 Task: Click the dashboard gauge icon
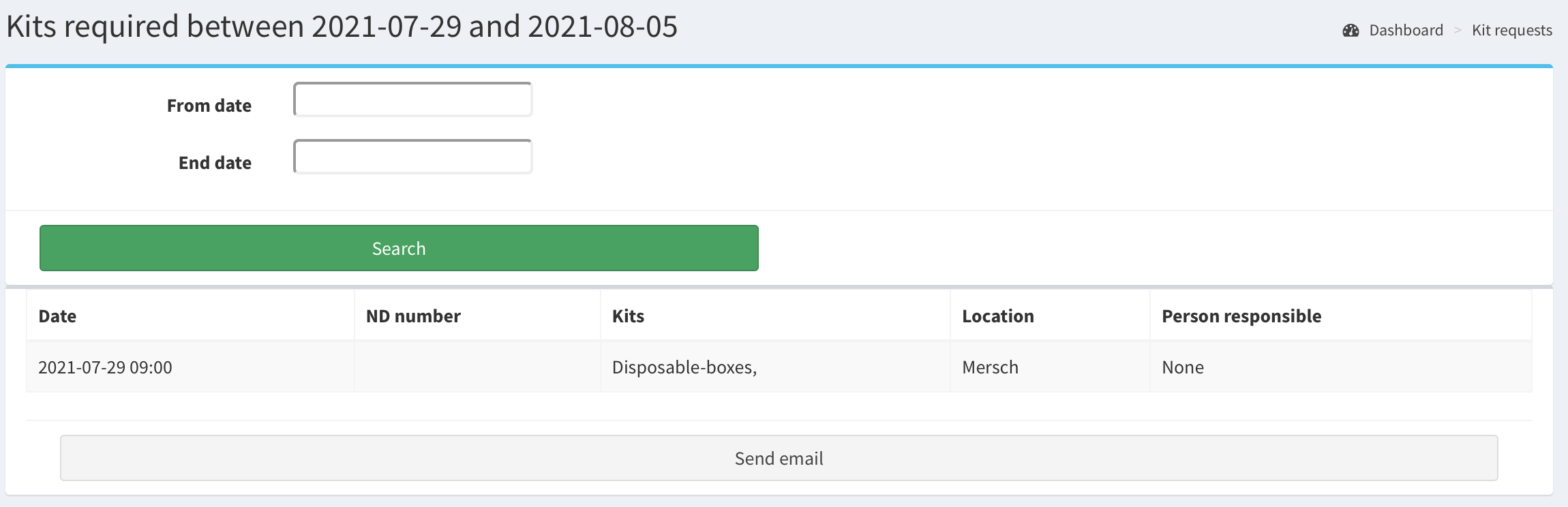click(x=1351, y=31)
